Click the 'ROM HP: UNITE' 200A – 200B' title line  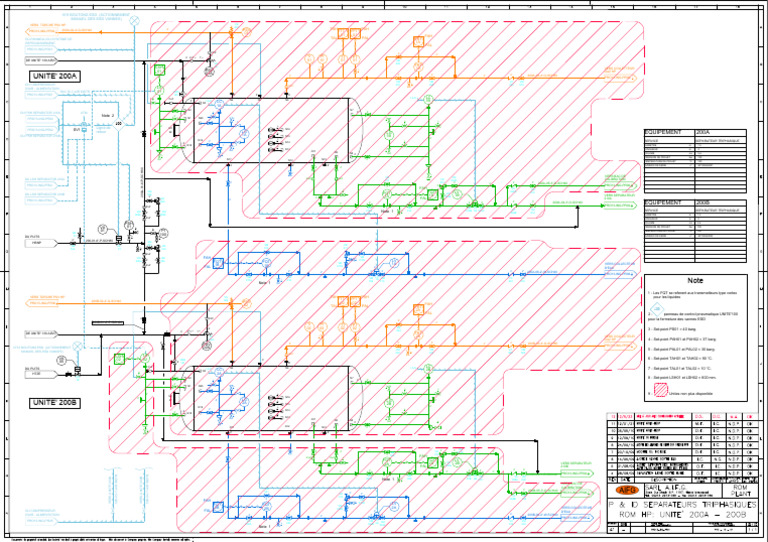tap(682, 515)
